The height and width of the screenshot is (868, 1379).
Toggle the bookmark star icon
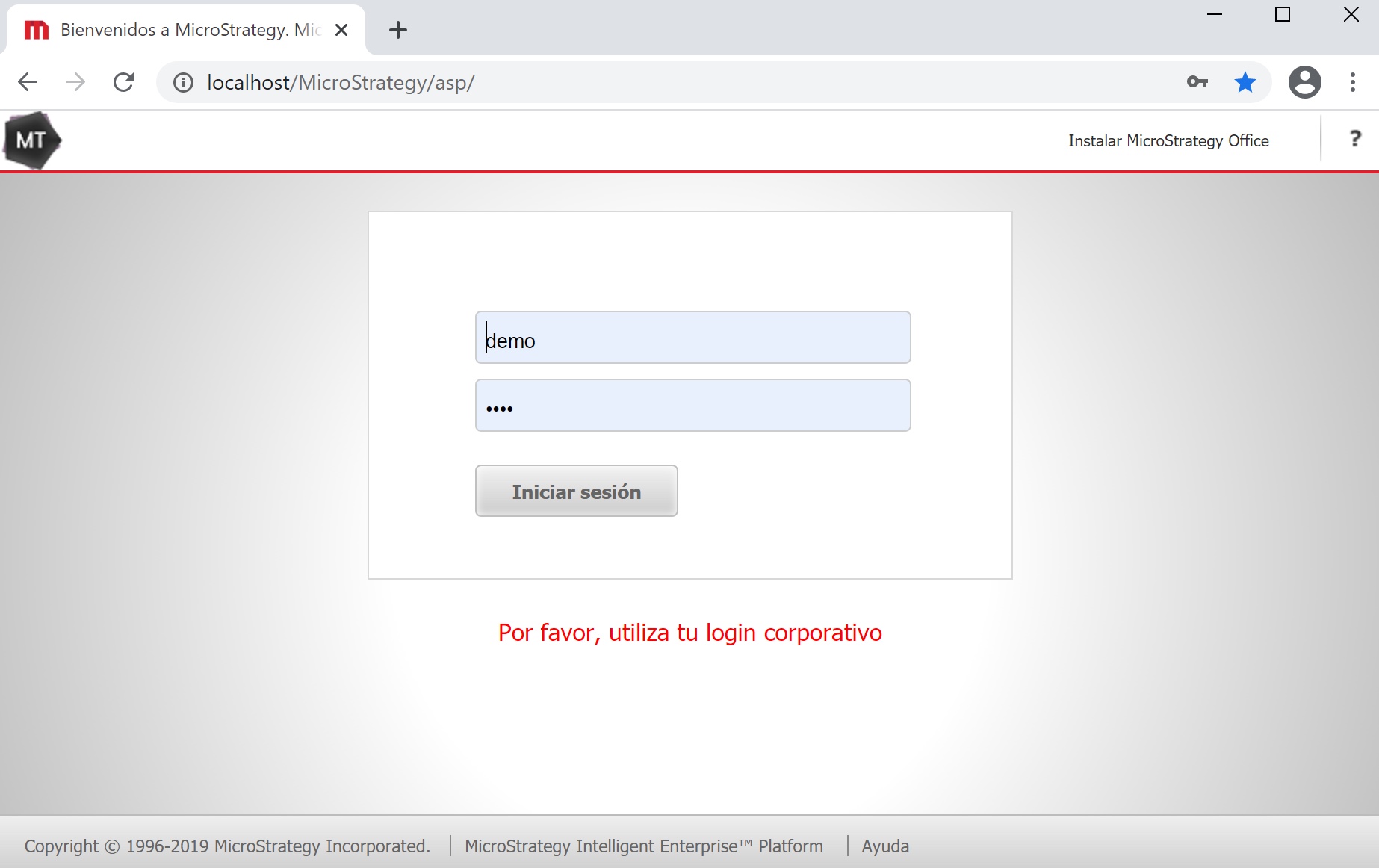1245,82
